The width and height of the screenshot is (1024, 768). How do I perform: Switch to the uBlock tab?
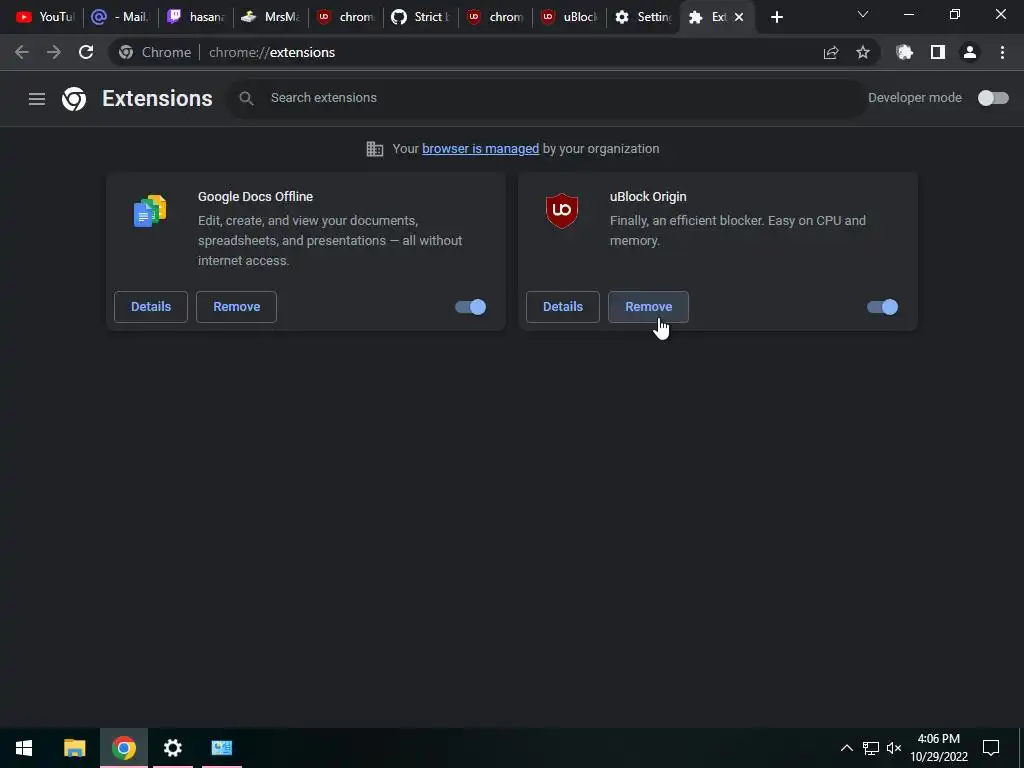pos(570,17)
